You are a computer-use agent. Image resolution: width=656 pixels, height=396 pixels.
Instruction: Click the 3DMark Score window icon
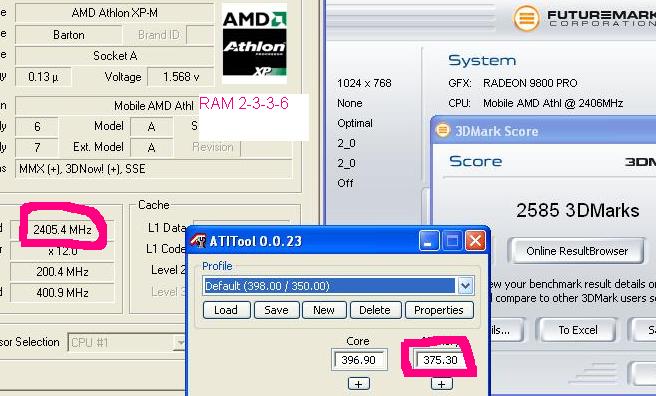point(443,130)
